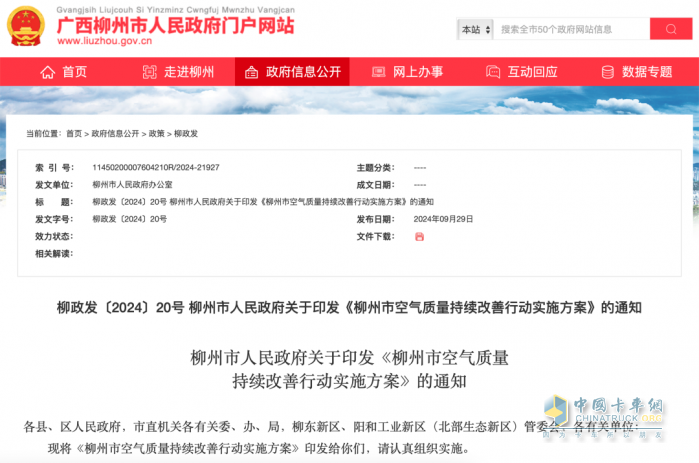Open the 政府信息公开 breadcrumb link
The height and width of the screenshot is (463, 699).
coord(115,133)
